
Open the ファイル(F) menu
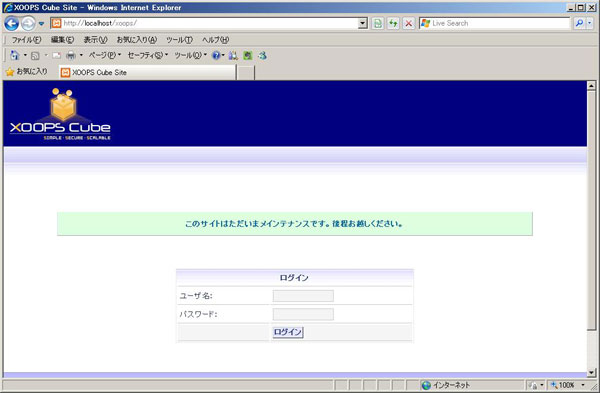pyautogui.click(x=26, y=40)
